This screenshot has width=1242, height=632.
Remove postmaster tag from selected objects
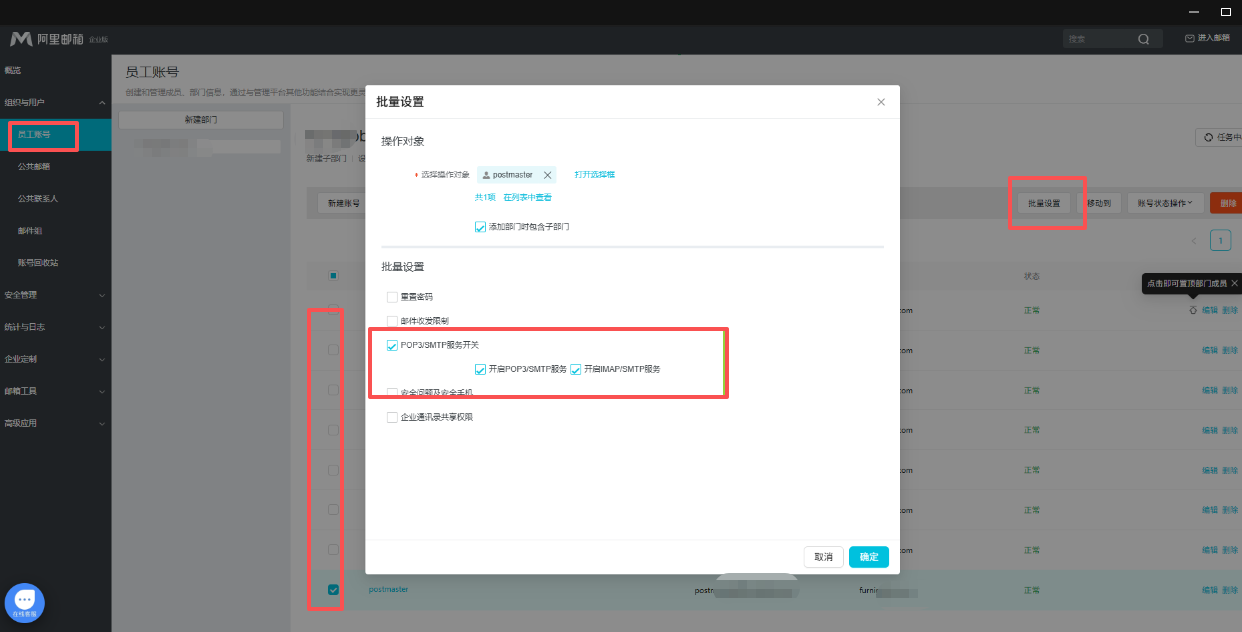pyautogui.click(x=547, y=175)
